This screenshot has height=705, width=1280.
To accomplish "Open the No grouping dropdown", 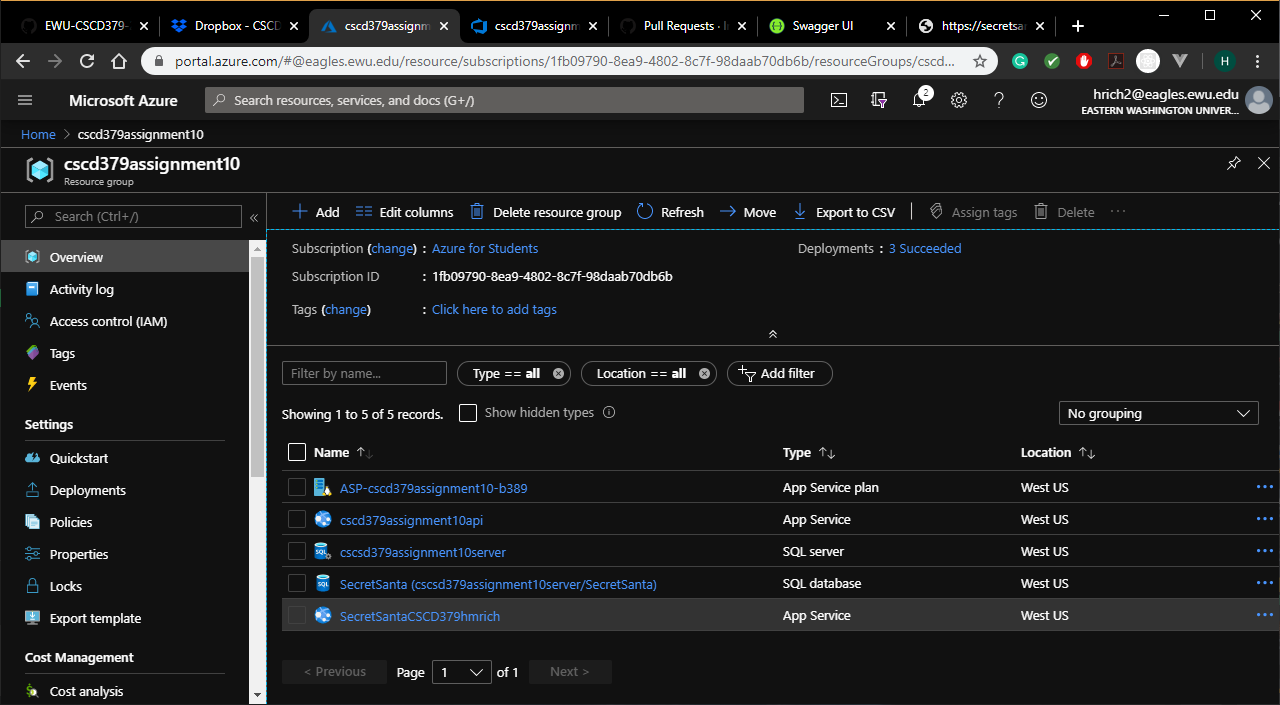I will pos(1158,413).
